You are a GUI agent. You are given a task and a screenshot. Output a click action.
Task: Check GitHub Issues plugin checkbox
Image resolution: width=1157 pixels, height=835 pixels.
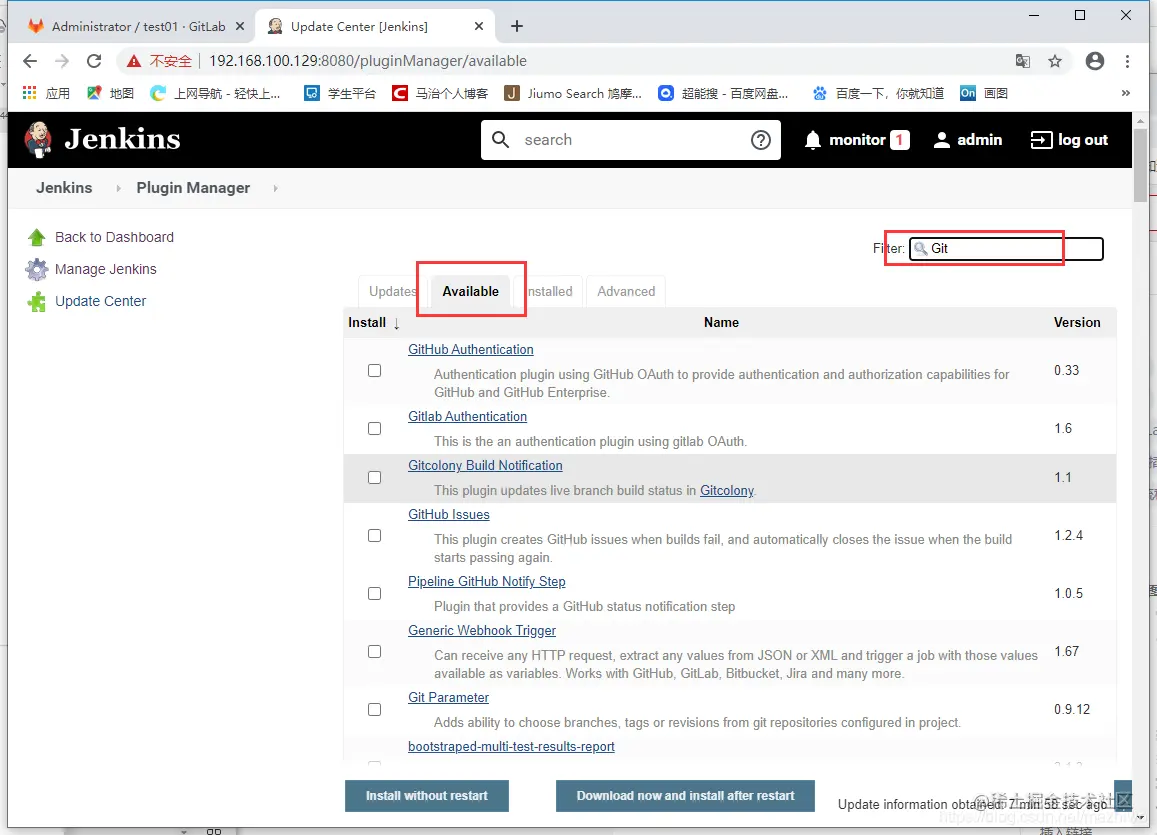tap(375, 536)
